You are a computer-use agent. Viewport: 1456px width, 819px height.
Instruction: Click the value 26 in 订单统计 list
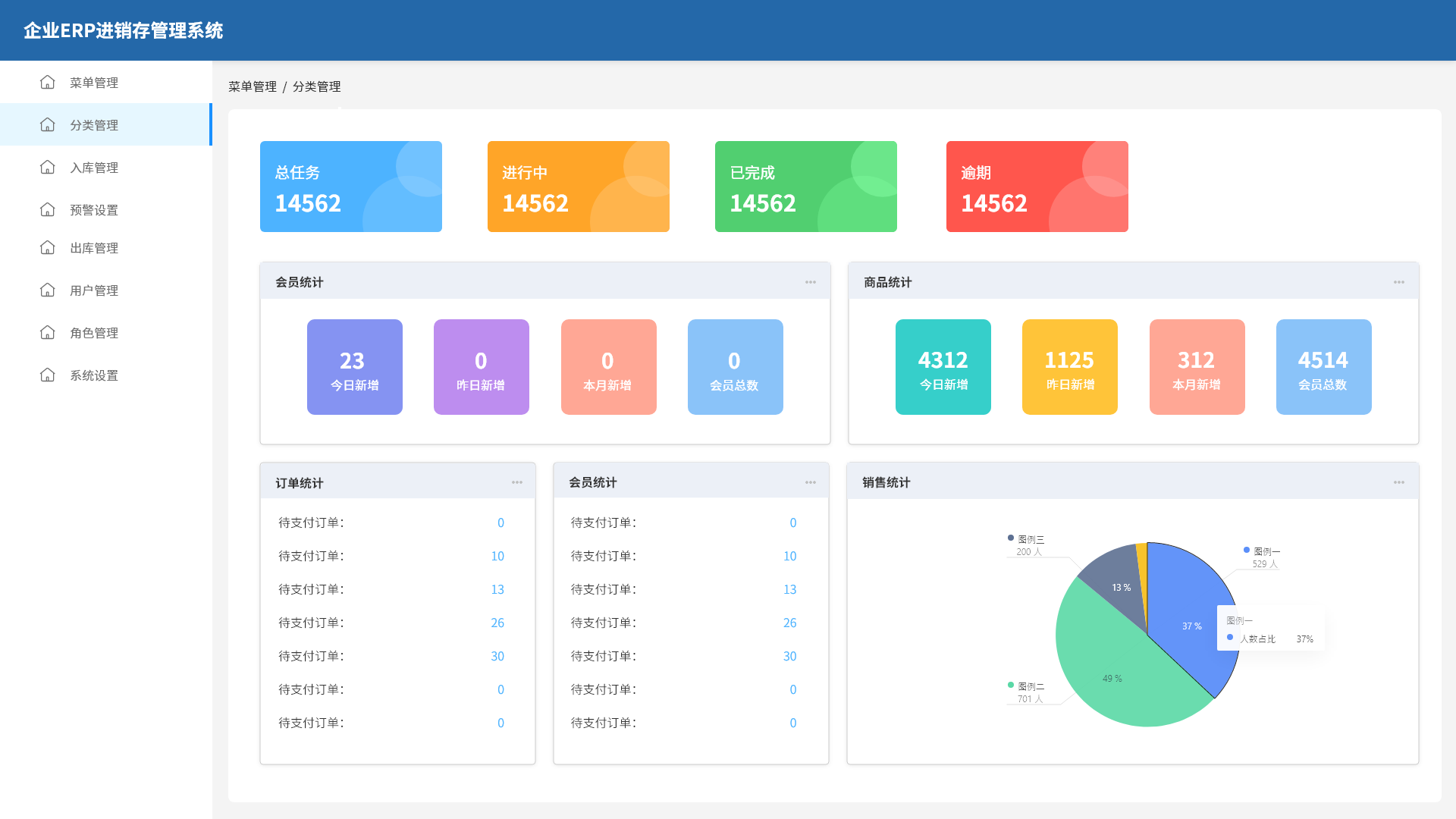[497, 623]
